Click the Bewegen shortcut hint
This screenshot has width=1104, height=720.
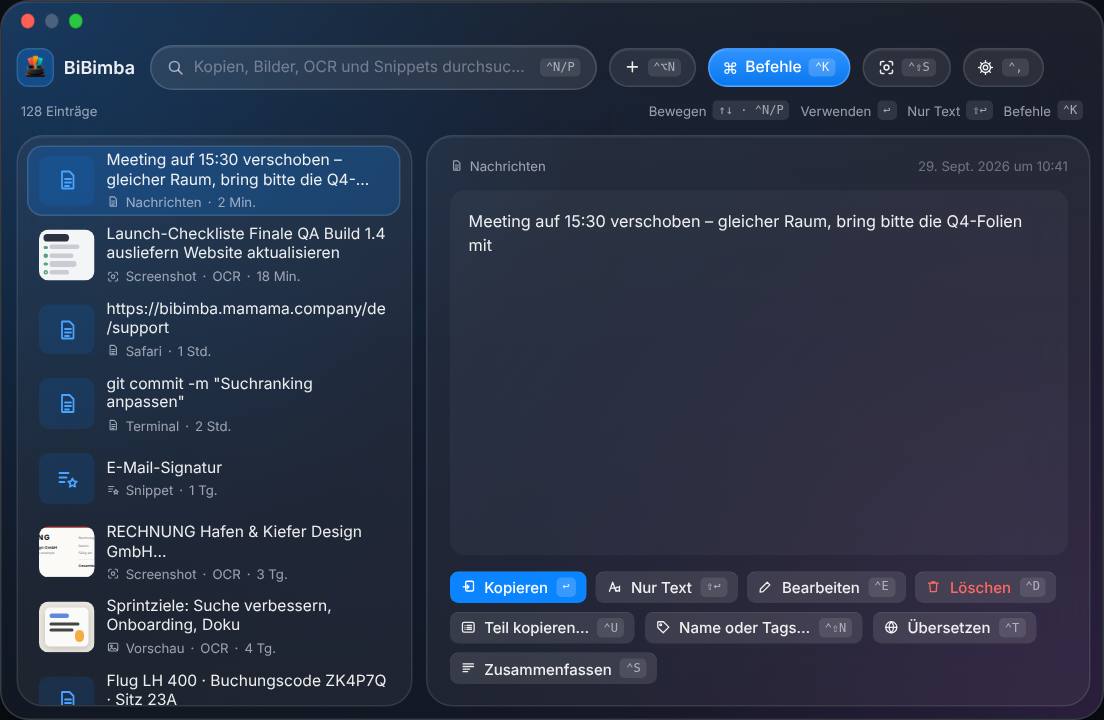[718, 111]
